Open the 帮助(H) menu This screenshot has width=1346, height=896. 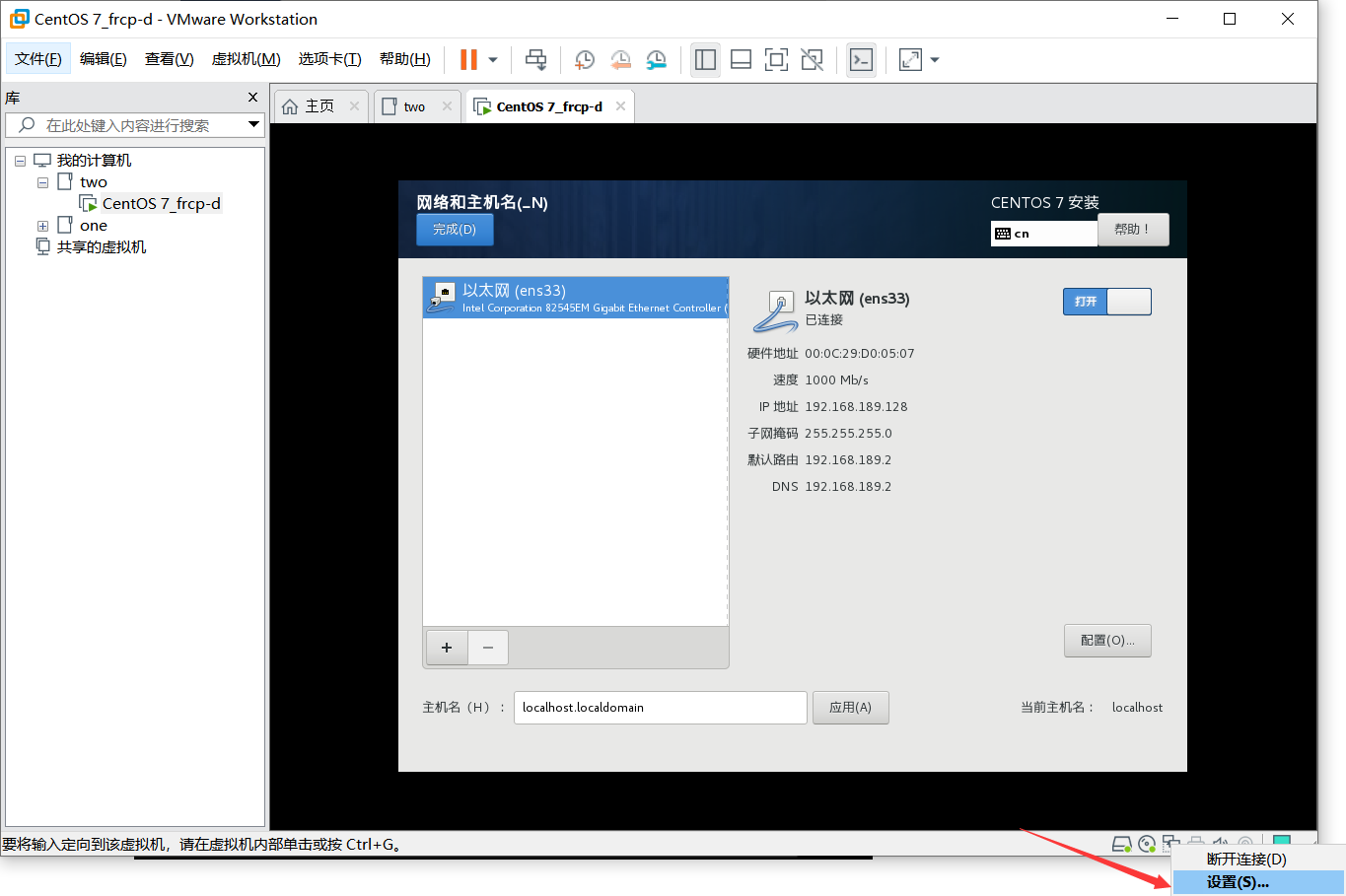click(x=405, y=59)
